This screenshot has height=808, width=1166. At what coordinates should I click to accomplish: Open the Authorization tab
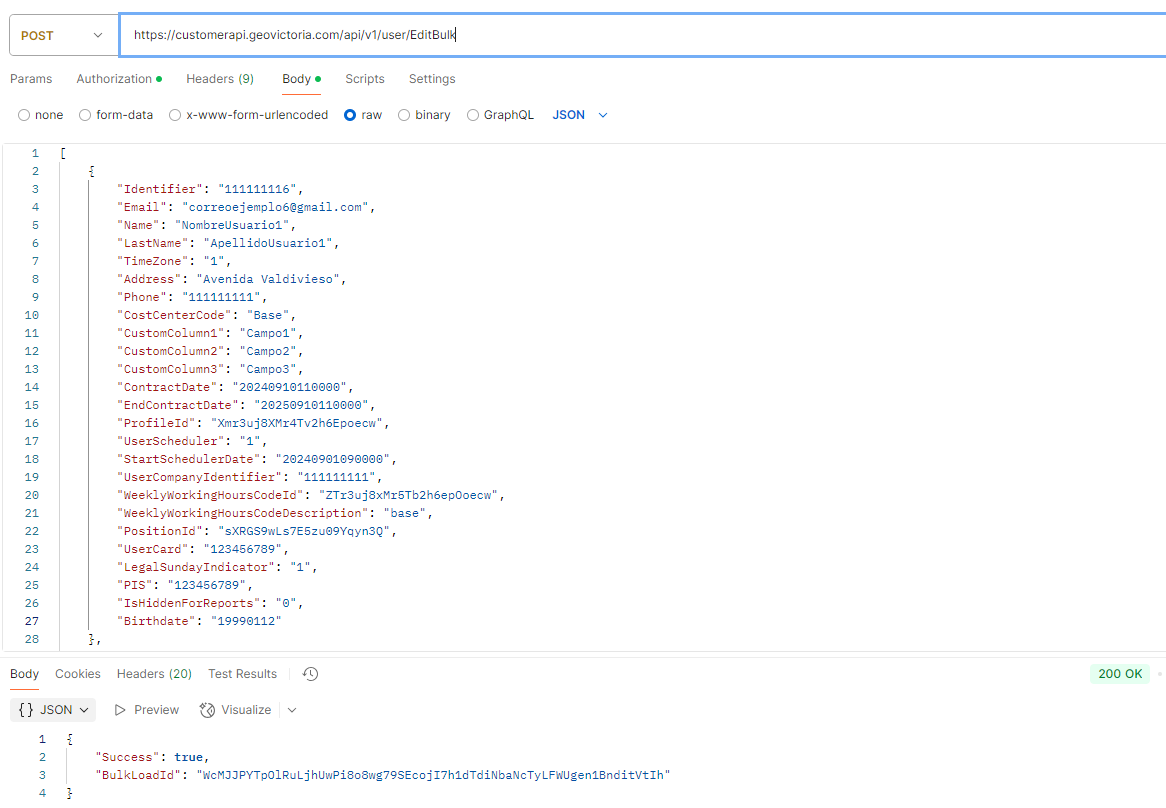(x=114, y=79)
